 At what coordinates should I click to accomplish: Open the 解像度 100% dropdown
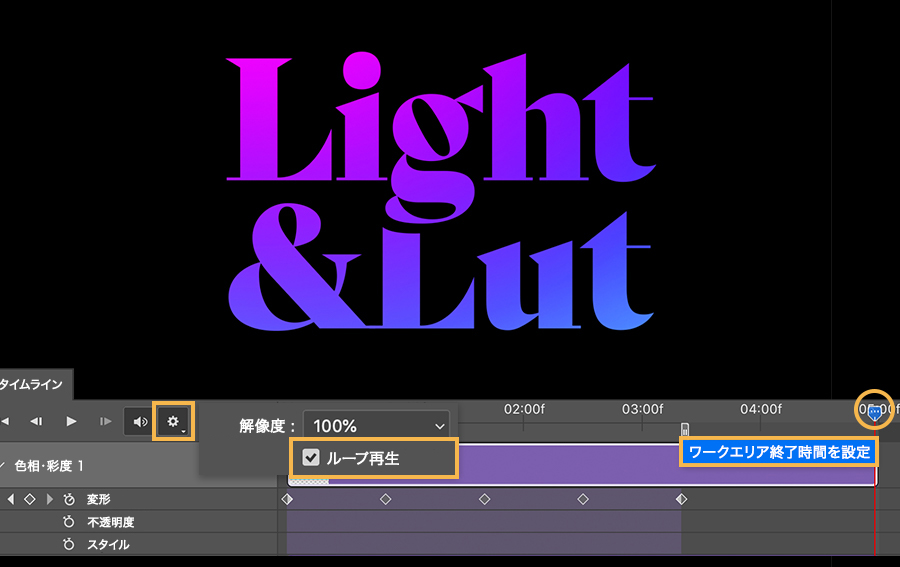pos(377,426)
